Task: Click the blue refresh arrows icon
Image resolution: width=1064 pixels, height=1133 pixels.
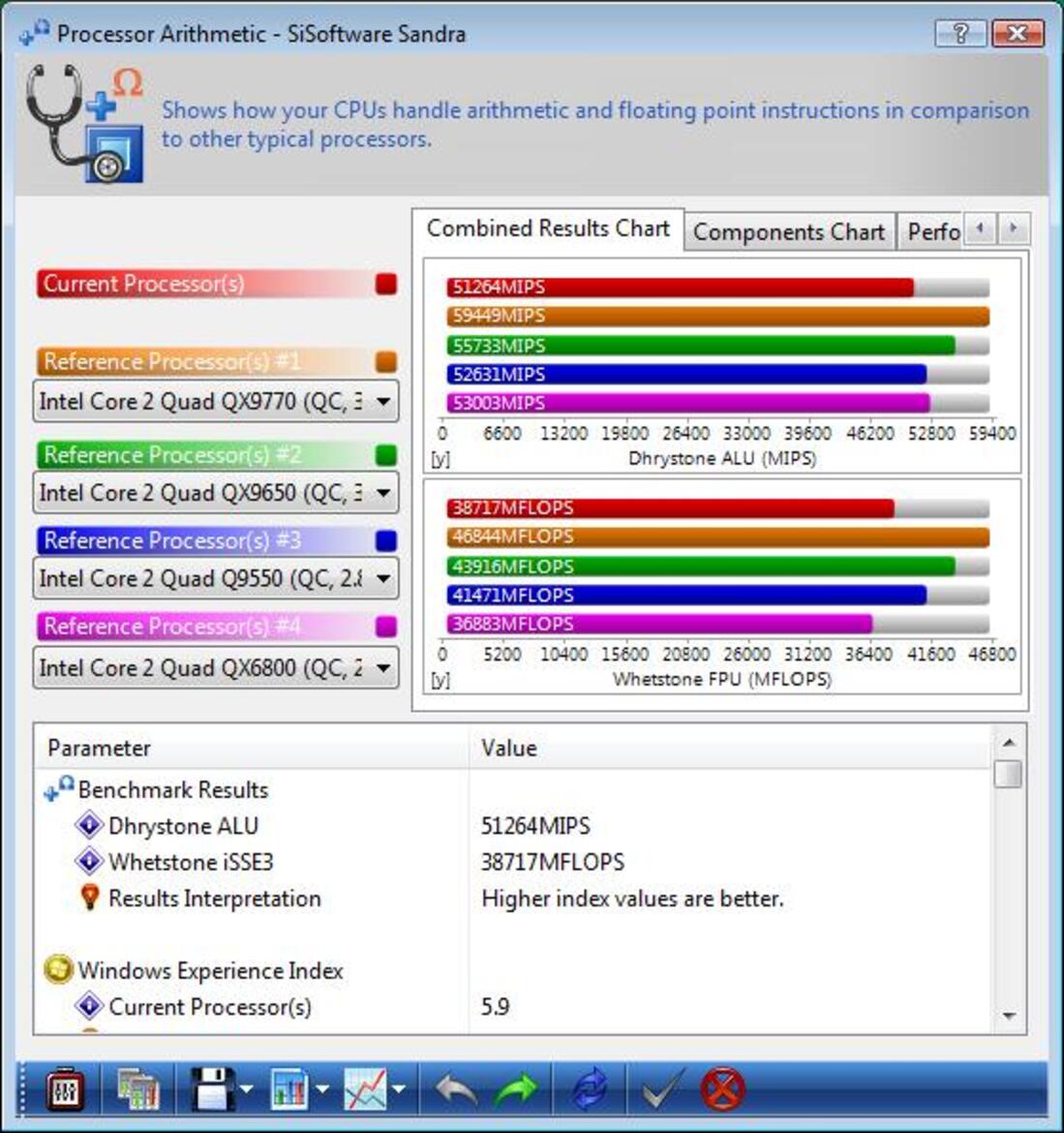Action: click(590, 1088)
